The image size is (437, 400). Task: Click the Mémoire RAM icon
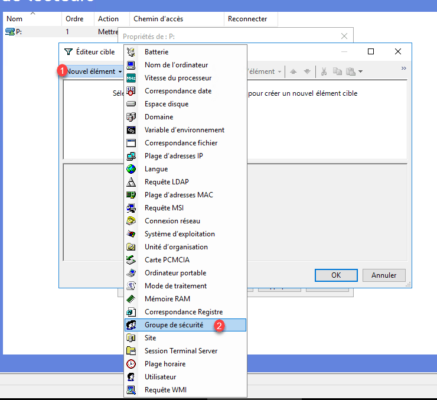click(x=131, y=299)
